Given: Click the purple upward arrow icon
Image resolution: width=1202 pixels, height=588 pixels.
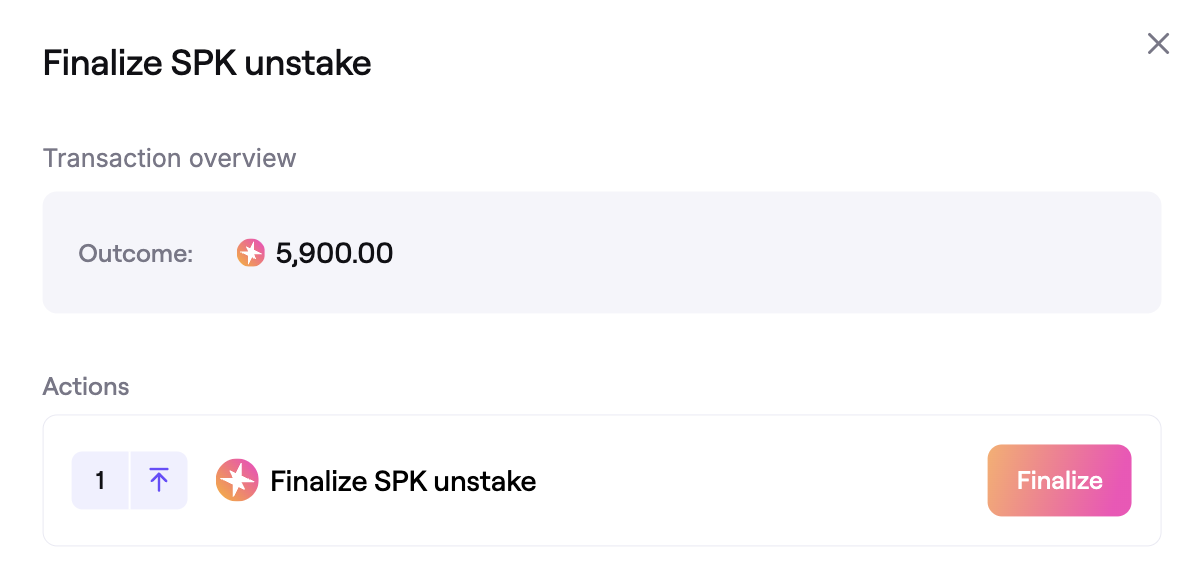Looking at the screenshot, I should pyautogui.click(x=159, y=481).
